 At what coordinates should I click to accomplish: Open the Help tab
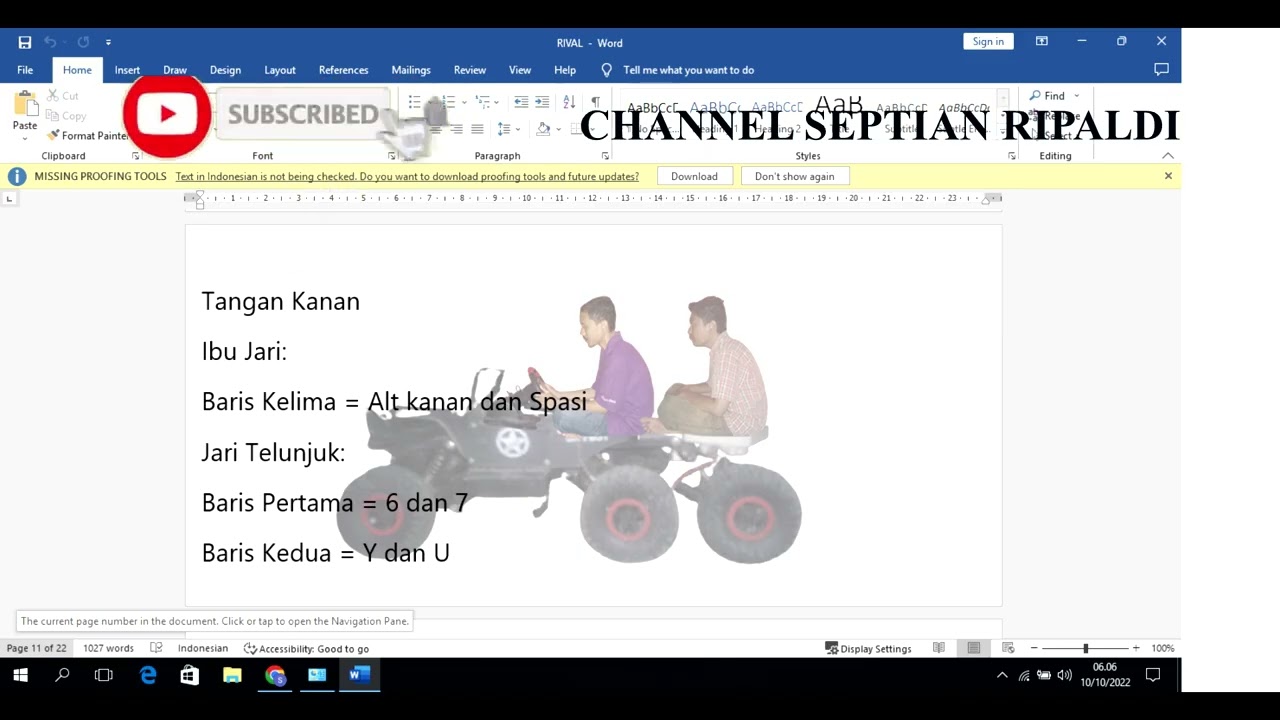click(x=565, y=70)
